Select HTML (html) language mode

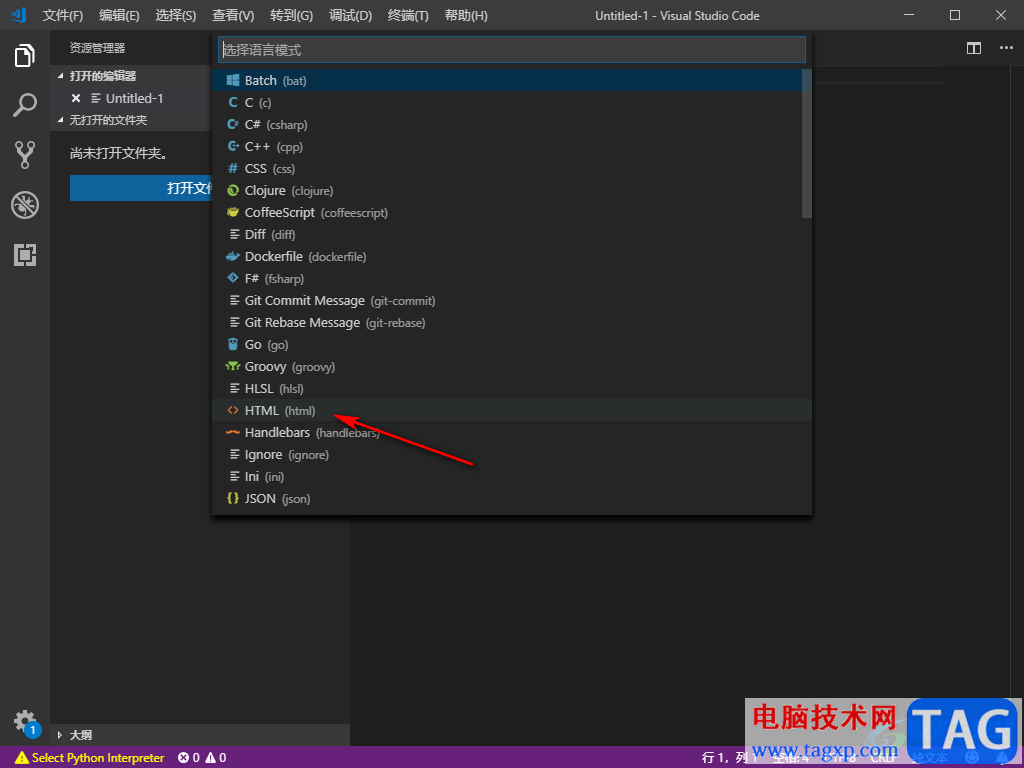[x=512, y=411]
